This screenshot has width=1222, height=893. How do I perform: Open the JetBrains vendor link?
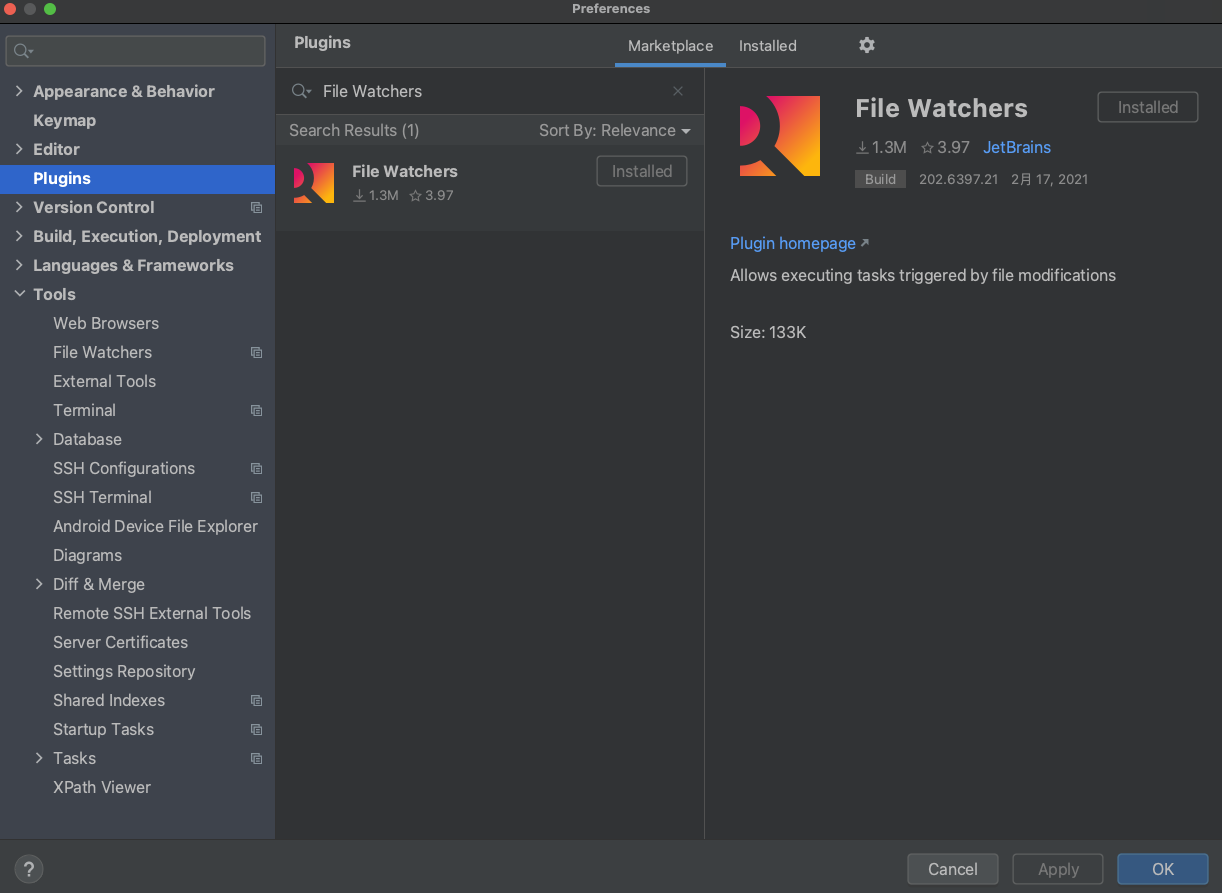[1017, 147]
